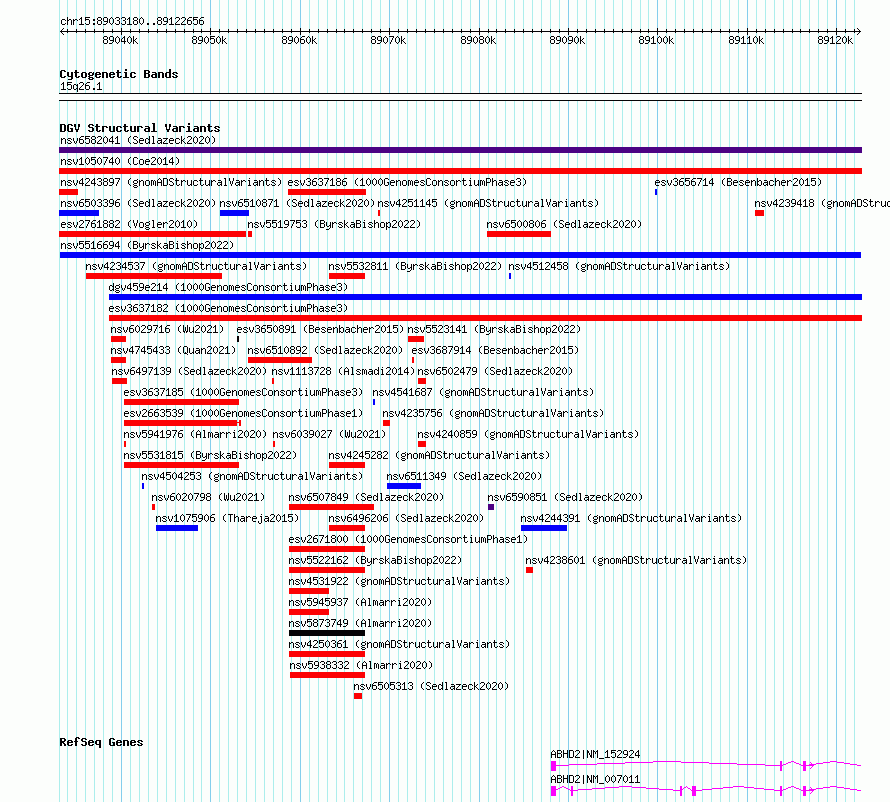The width and height of the screenshot is (890, 802).
Task: Open the nsv6020798 (Wu2021) label
Action: coord(208,497)
